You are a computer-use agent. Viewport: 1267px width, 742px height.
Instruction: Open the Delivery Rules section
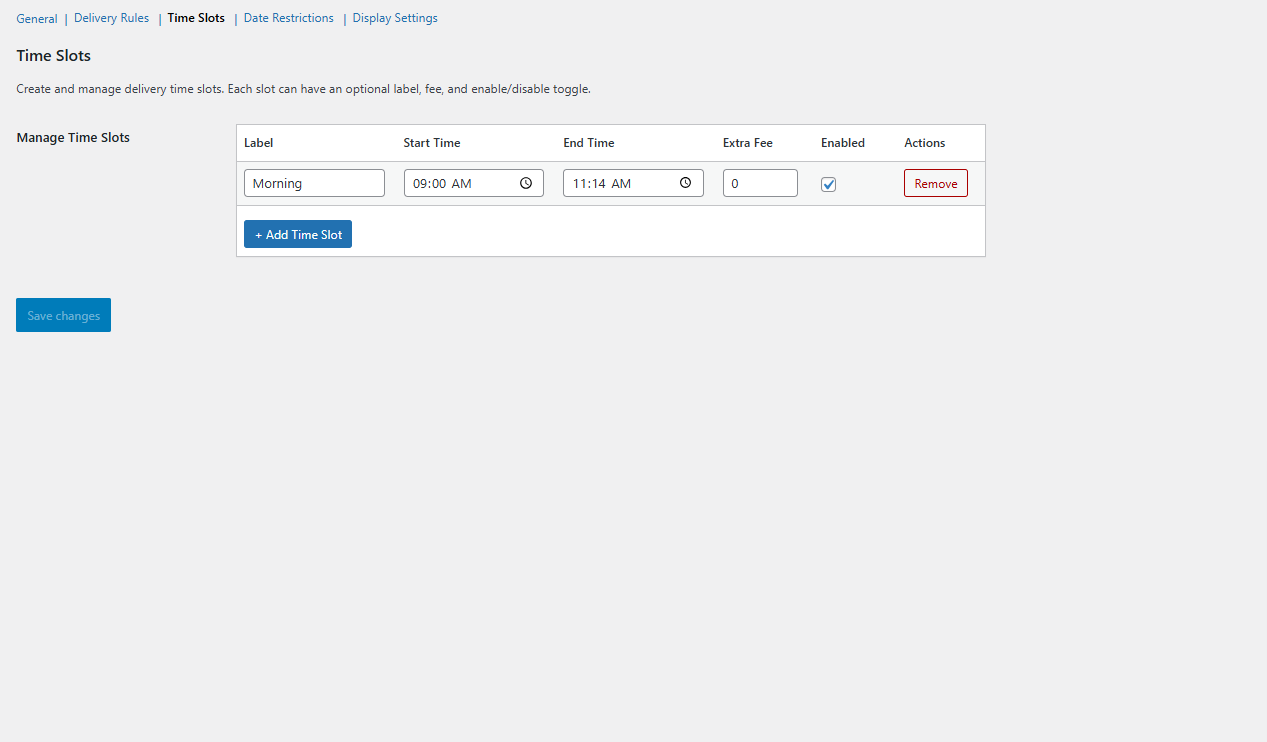pyautogui.click(x=111, y=18)
